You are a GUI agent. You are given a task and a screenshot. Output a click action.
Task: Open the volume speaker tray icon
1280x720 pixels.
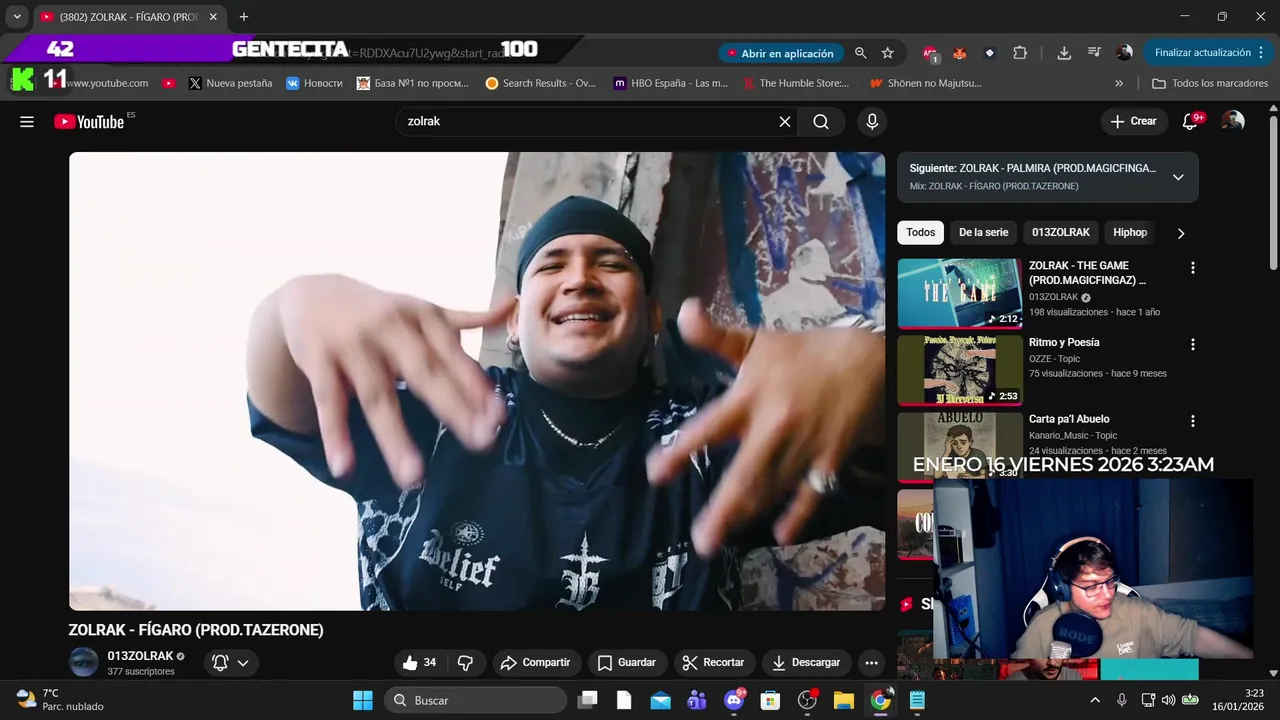point(1168,700)
